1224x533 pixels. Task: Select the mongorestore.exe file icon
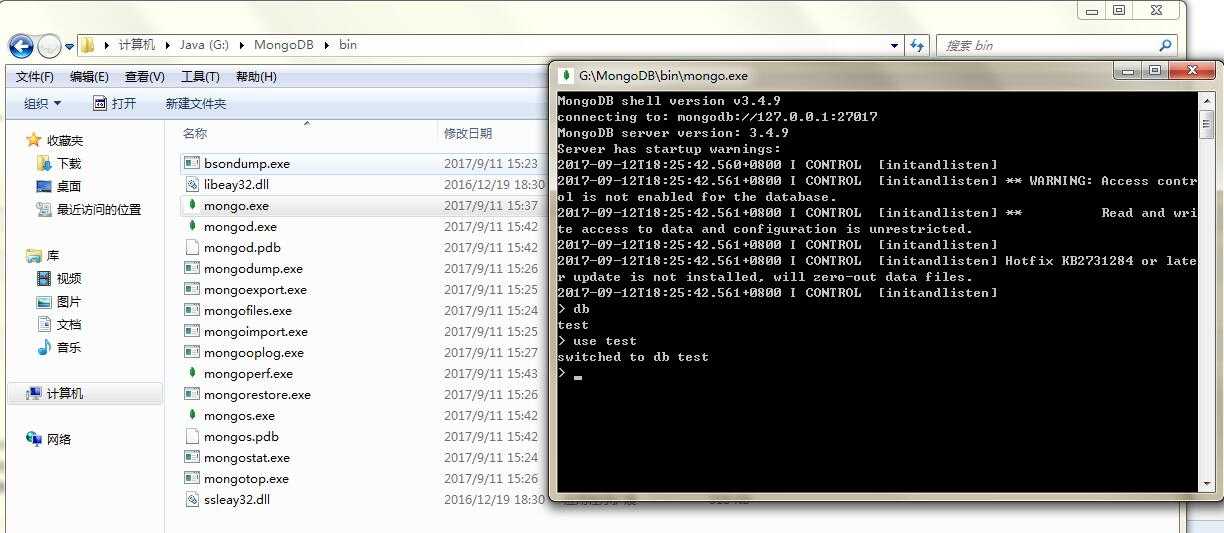point(193,394)
